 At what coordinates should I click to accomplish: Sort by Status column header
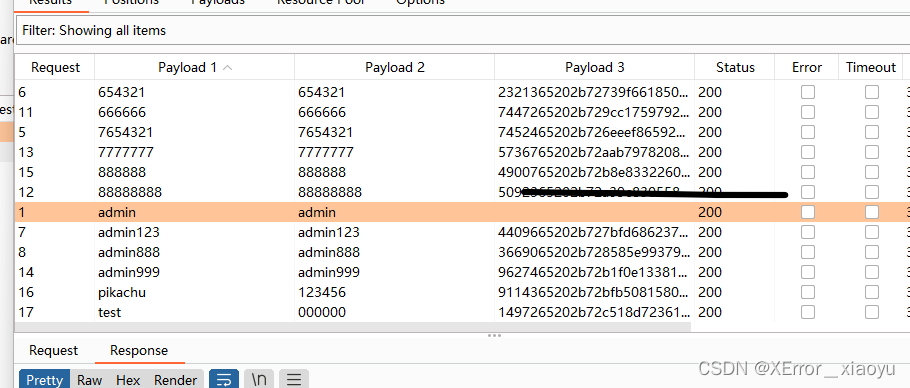pyautogui.click(x=735, y=67)
